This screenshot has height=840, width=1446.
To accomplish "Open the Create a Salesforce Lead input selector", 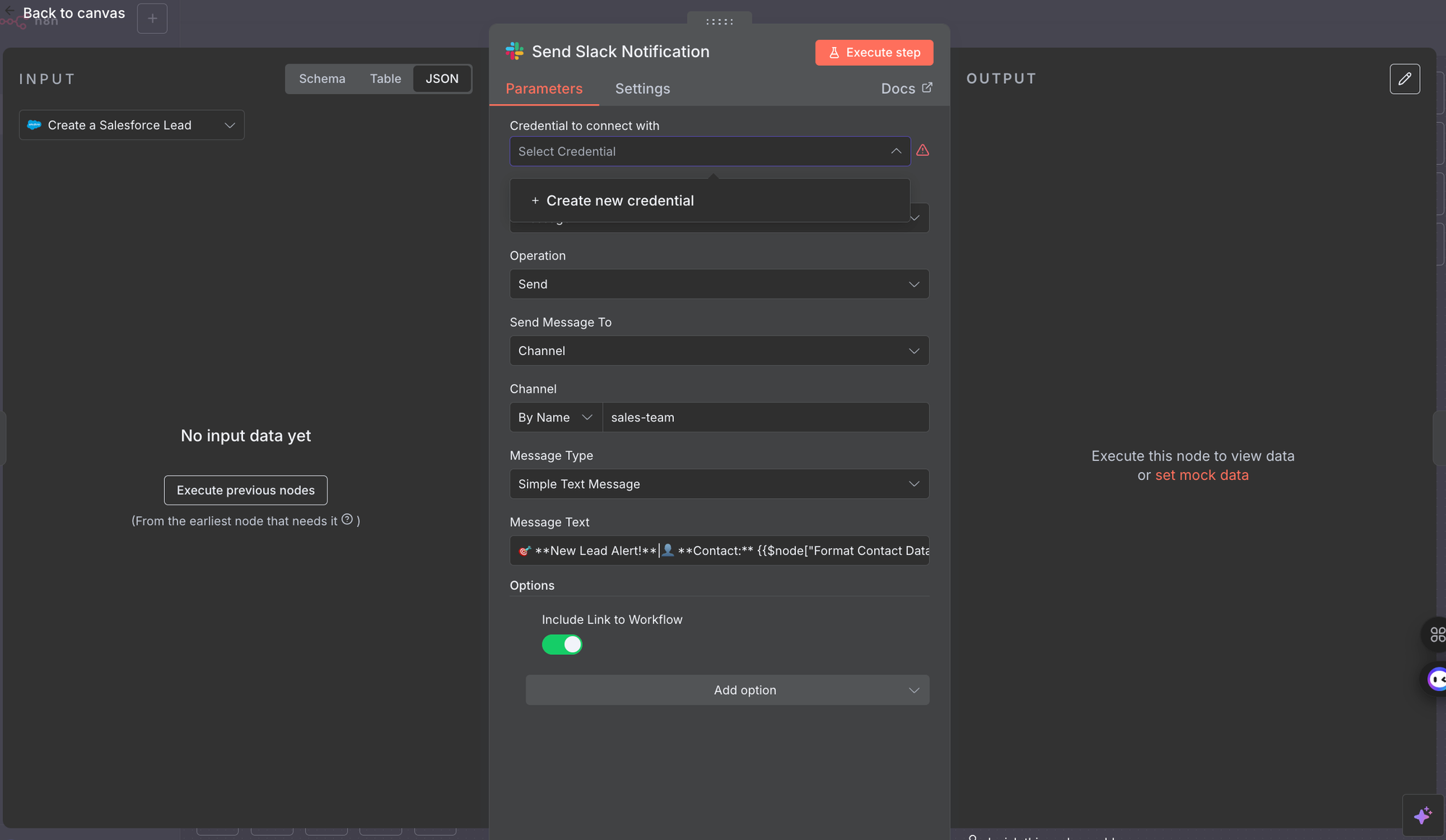I will click(132, 125).
